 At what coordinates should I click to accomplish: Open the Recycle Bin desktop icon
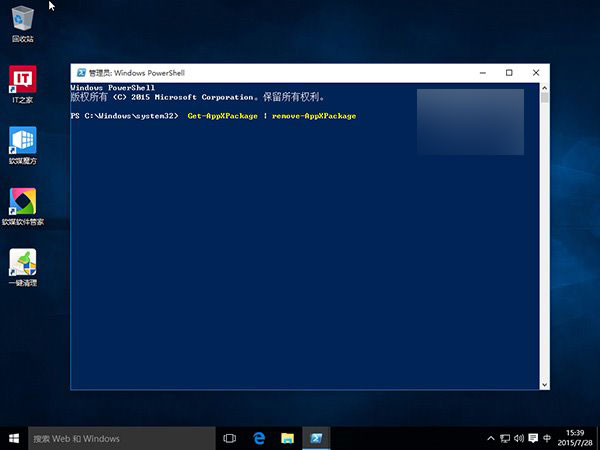(x=22, y=18)
